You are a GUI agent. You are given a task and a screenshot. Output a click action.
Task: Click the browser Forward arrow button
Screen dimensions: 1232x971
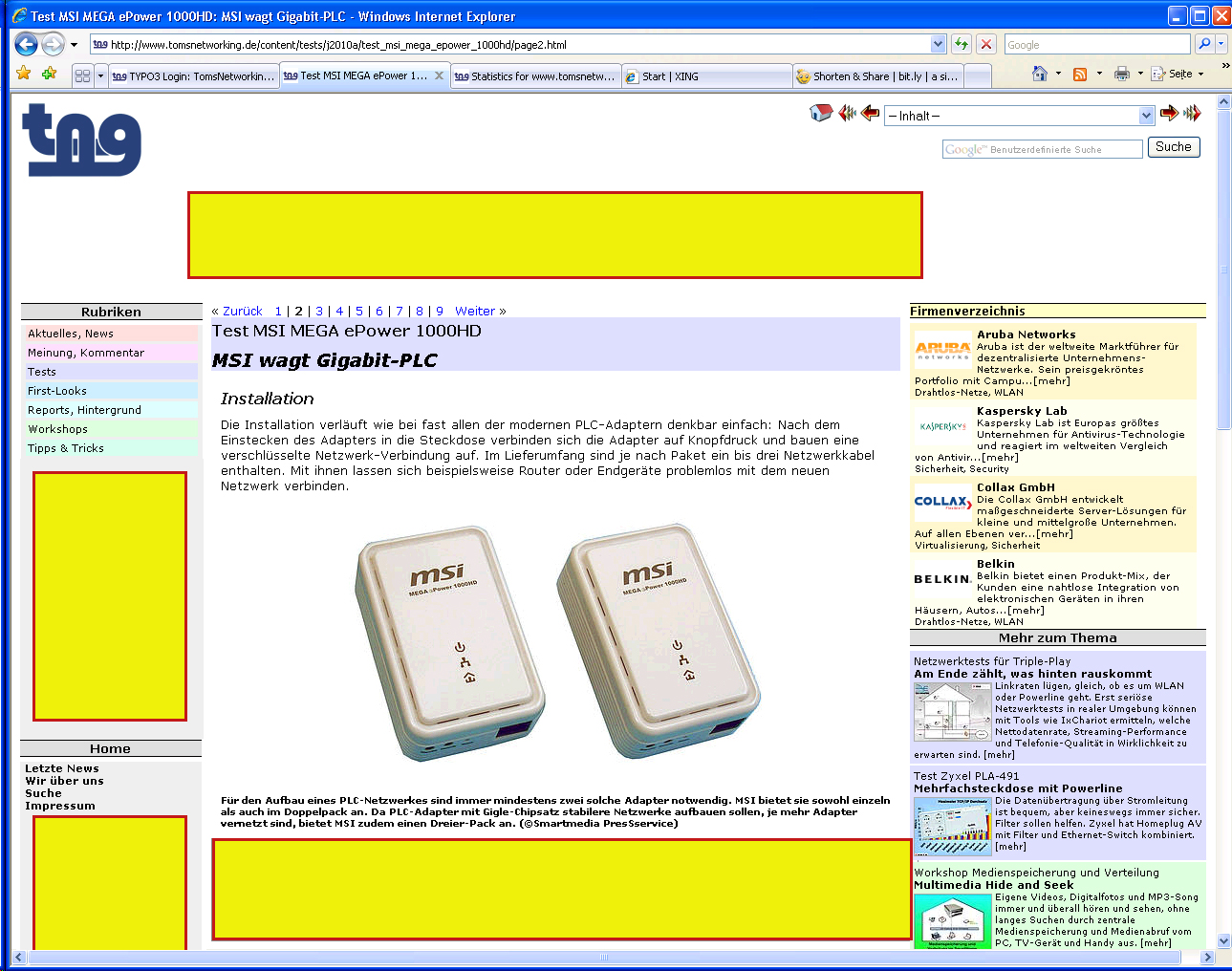tap(53, 44)
